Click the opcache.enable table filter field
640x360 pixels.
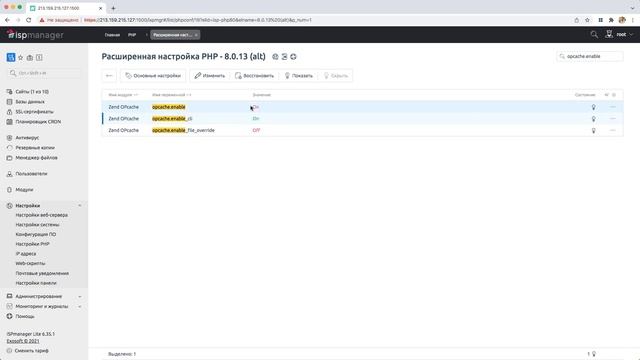click(x=590, y=56)
